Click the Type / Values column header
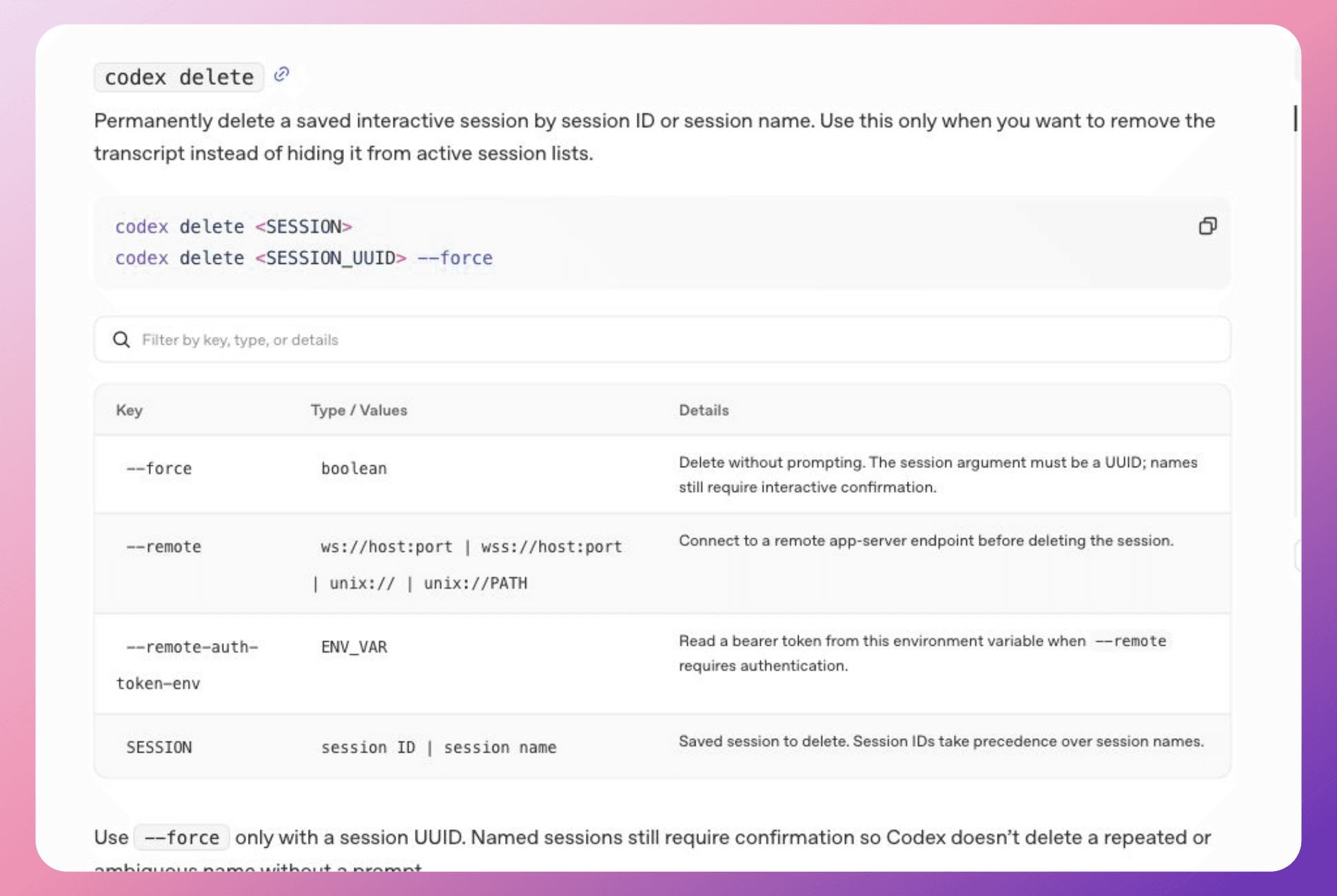This screenshot has width=1337, height=896. tap(358, 410)
